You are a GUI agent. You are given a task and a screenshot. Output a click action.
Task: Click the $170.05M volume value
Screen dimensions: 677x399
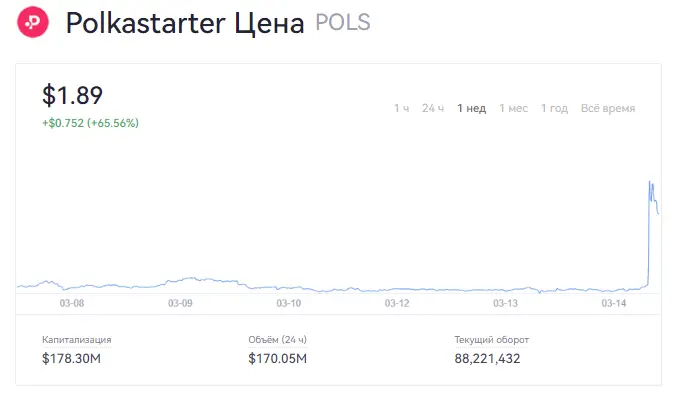(277, 358)
